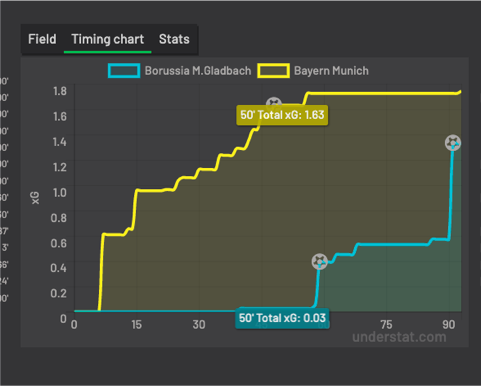Click Gladbach's first goal ball icon near 60'
Image resolution: width=481 pixels, height=386 pixels.
tap(319, 262)
